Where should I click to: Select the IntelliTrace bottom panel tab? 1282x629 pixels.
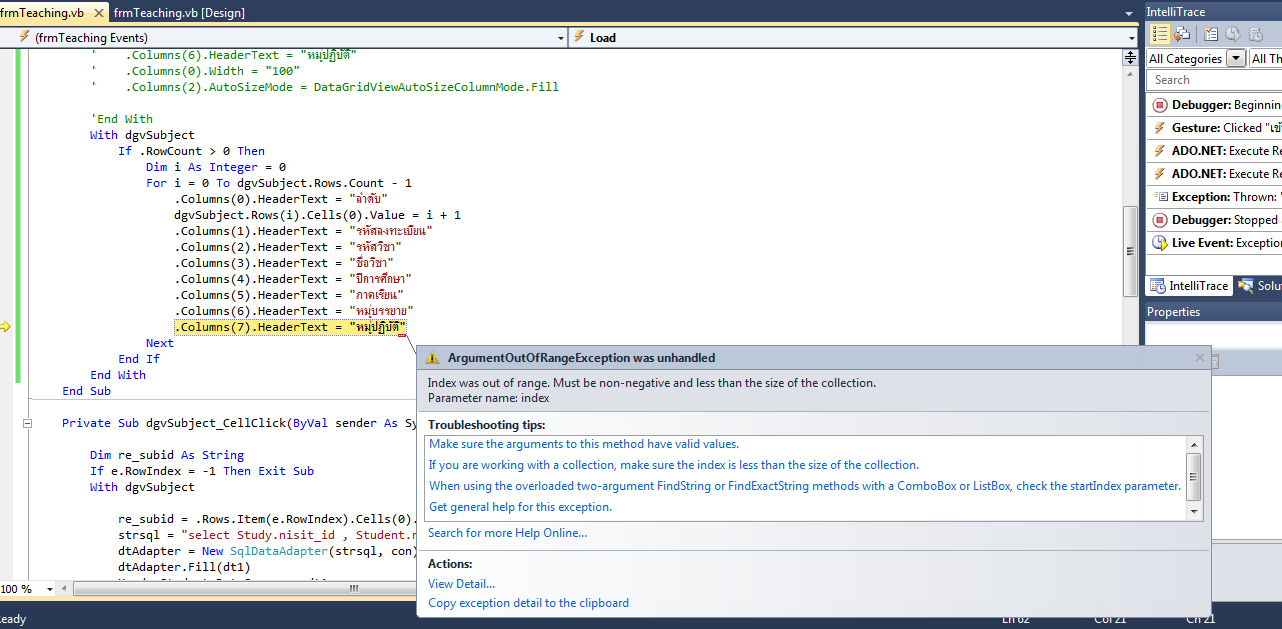tap(1188, 286)
